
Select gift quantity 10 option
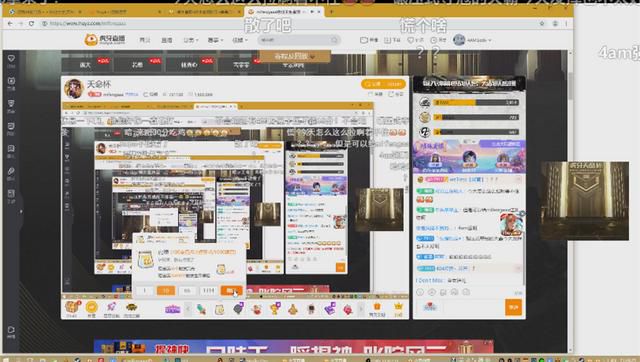(166, 290)
